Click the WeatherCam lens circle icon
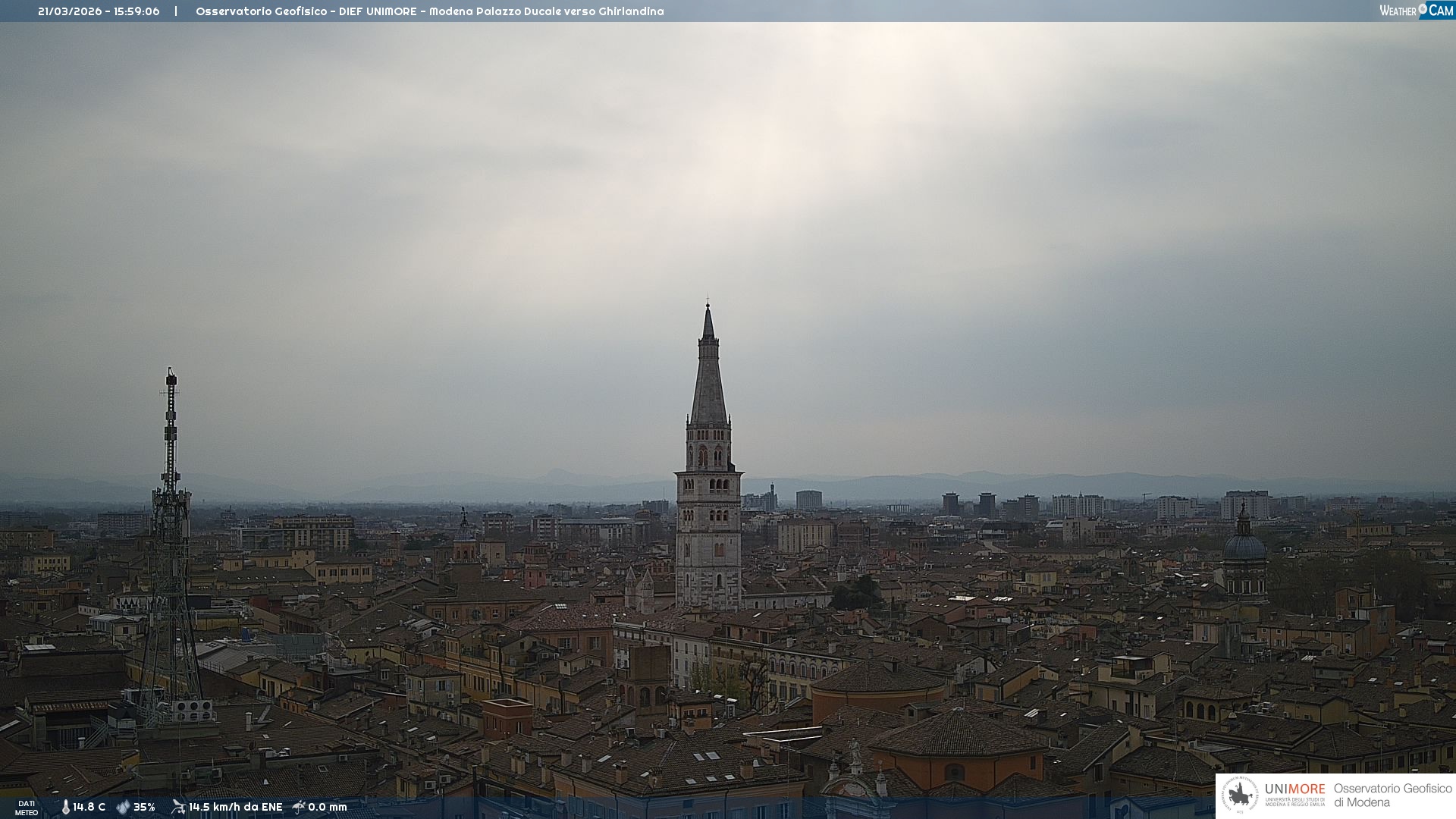 click(x=1423, y=8)
